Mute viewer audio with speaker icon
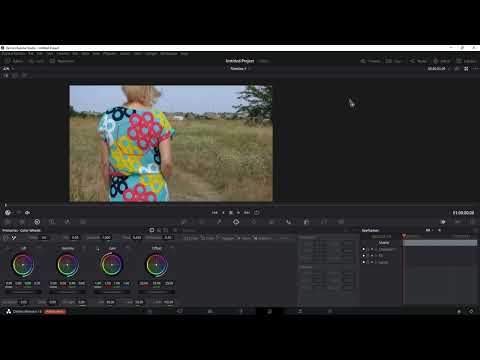The image size is (480, 360). point(27,213)
